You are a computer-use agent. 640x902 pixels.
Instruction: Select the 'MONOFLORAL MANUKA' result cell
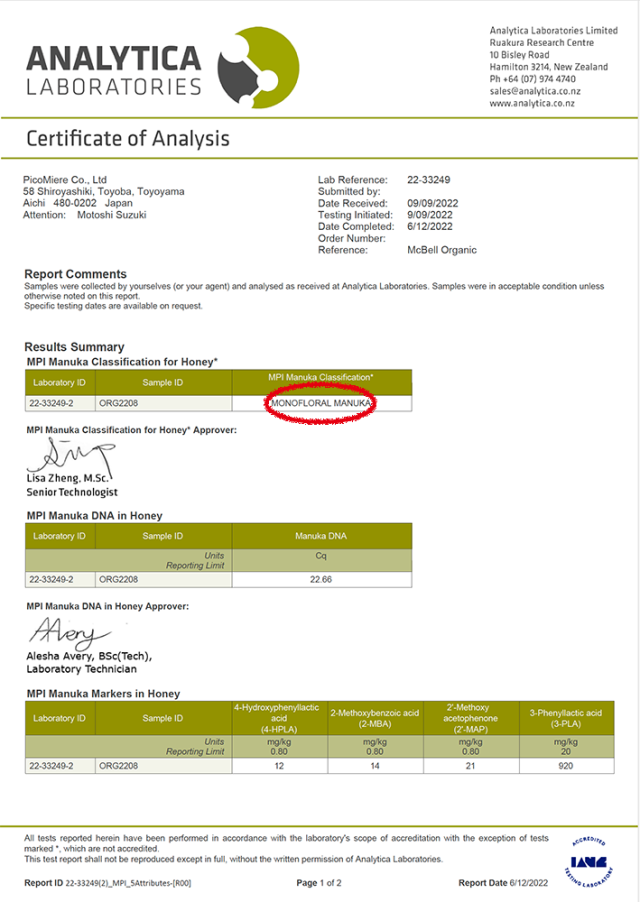click(x=322, y=403)
